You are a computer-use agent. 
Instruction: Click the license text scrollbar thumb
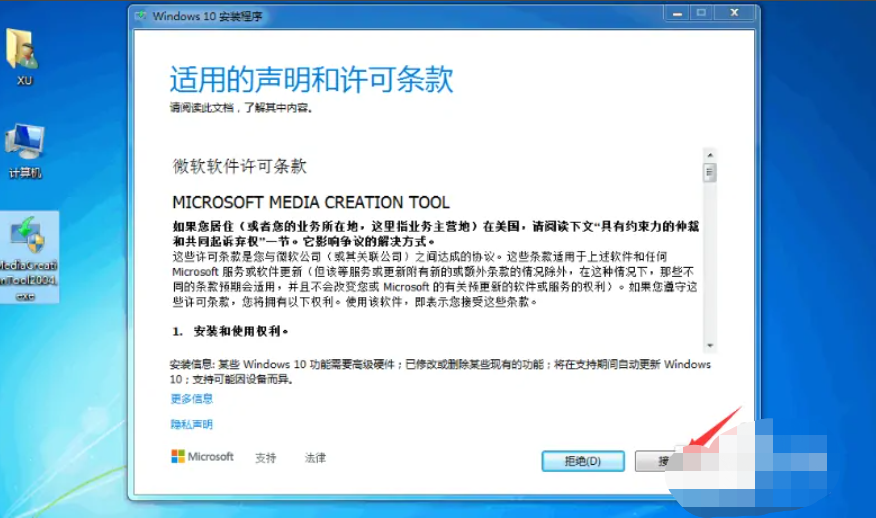tap(710, 173)
